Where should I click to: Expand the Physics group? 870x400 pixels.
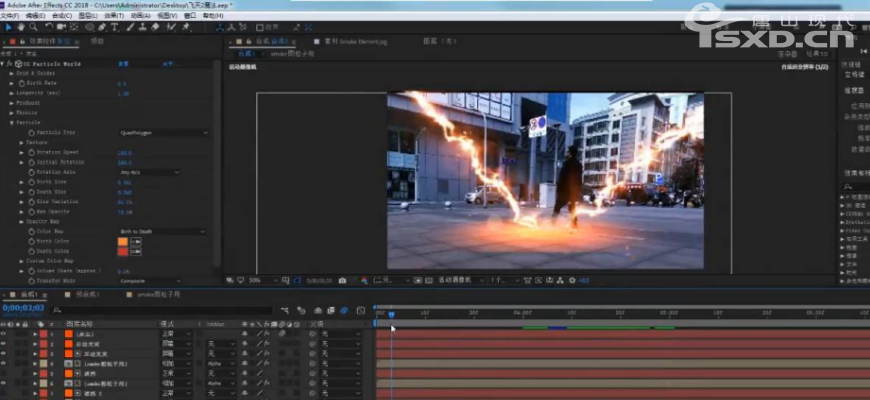point(12,113)
